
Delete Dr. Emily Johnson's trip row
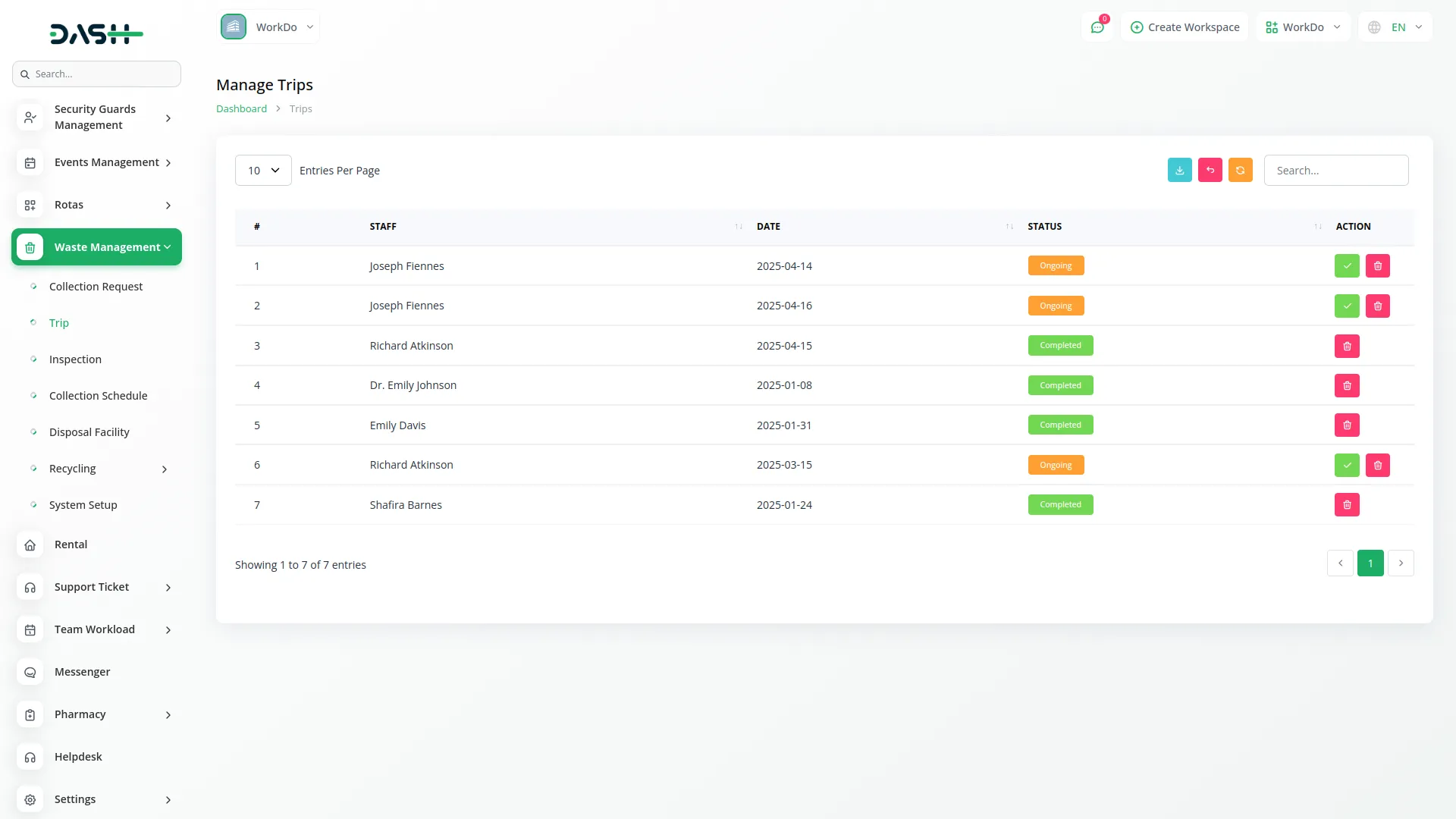coord(1347,386)
